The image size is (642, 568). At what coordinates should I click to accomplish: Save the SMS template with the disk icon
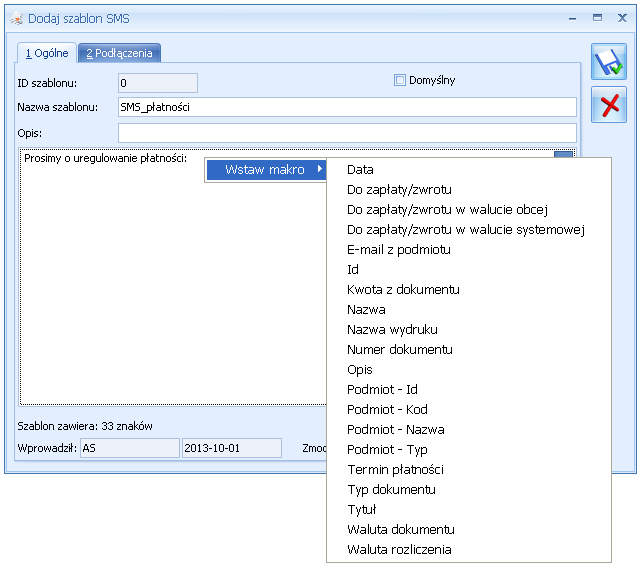[x=608, y=61]
